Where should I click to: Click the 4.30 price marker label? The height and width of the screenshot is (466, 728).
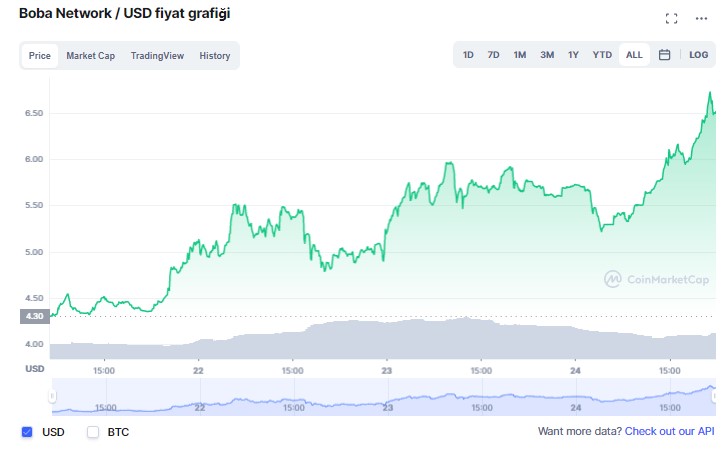pyautogui.click(x=35, y=316)
